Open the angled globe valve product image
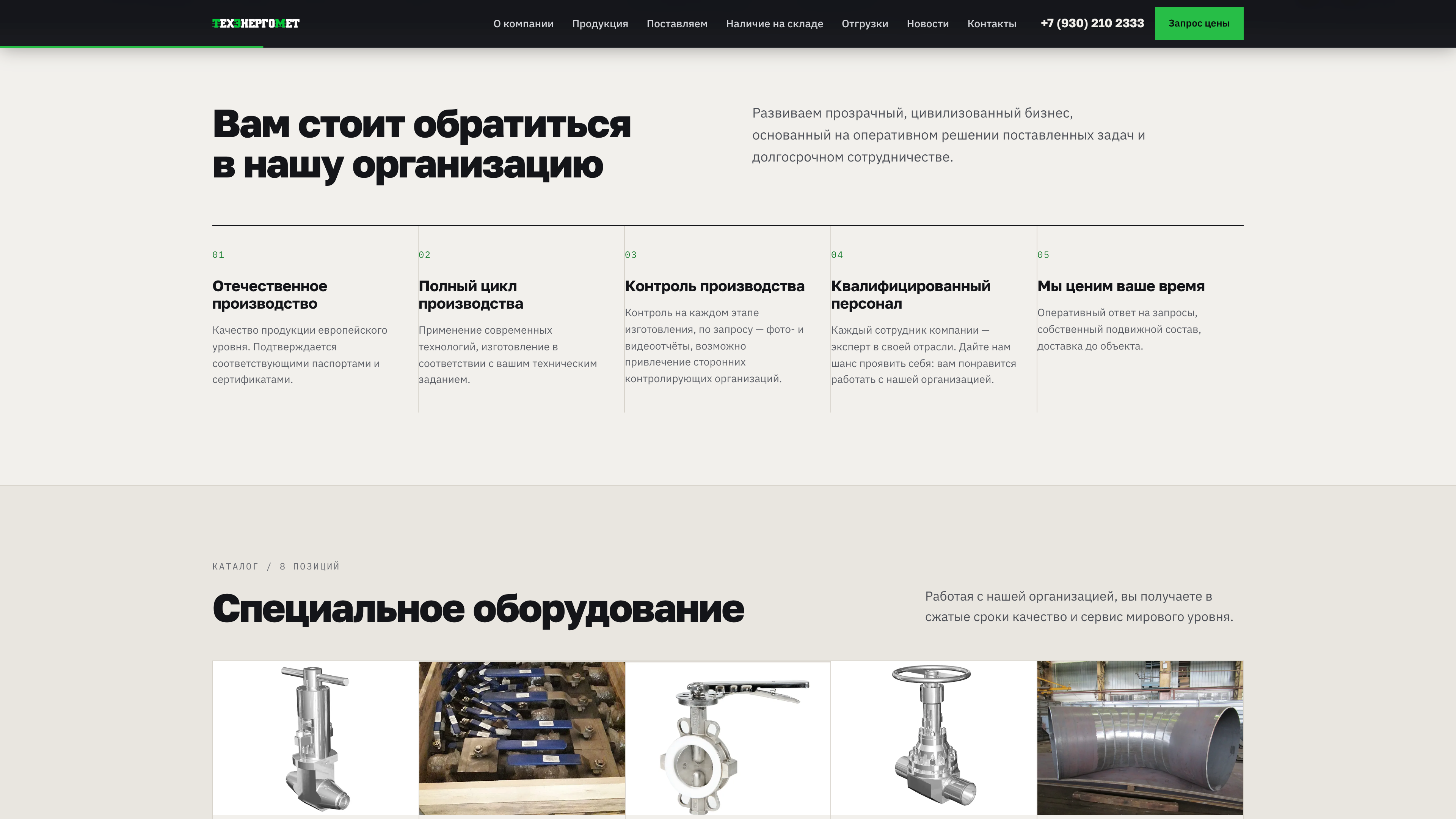Viewport: 1456px width, 819px height. [x=315, y=738]
